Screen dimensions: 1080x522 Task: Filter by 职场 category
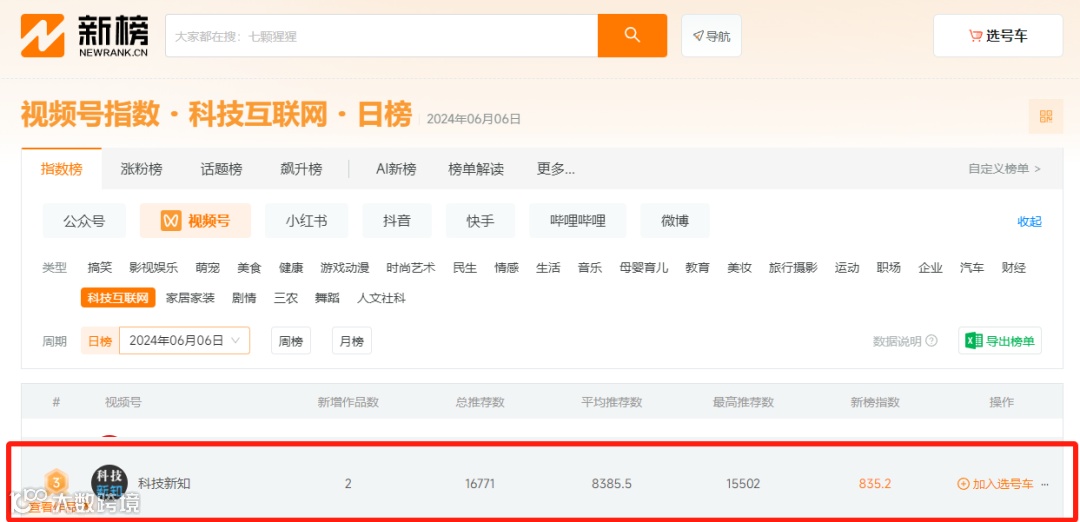tap(889, 268)
